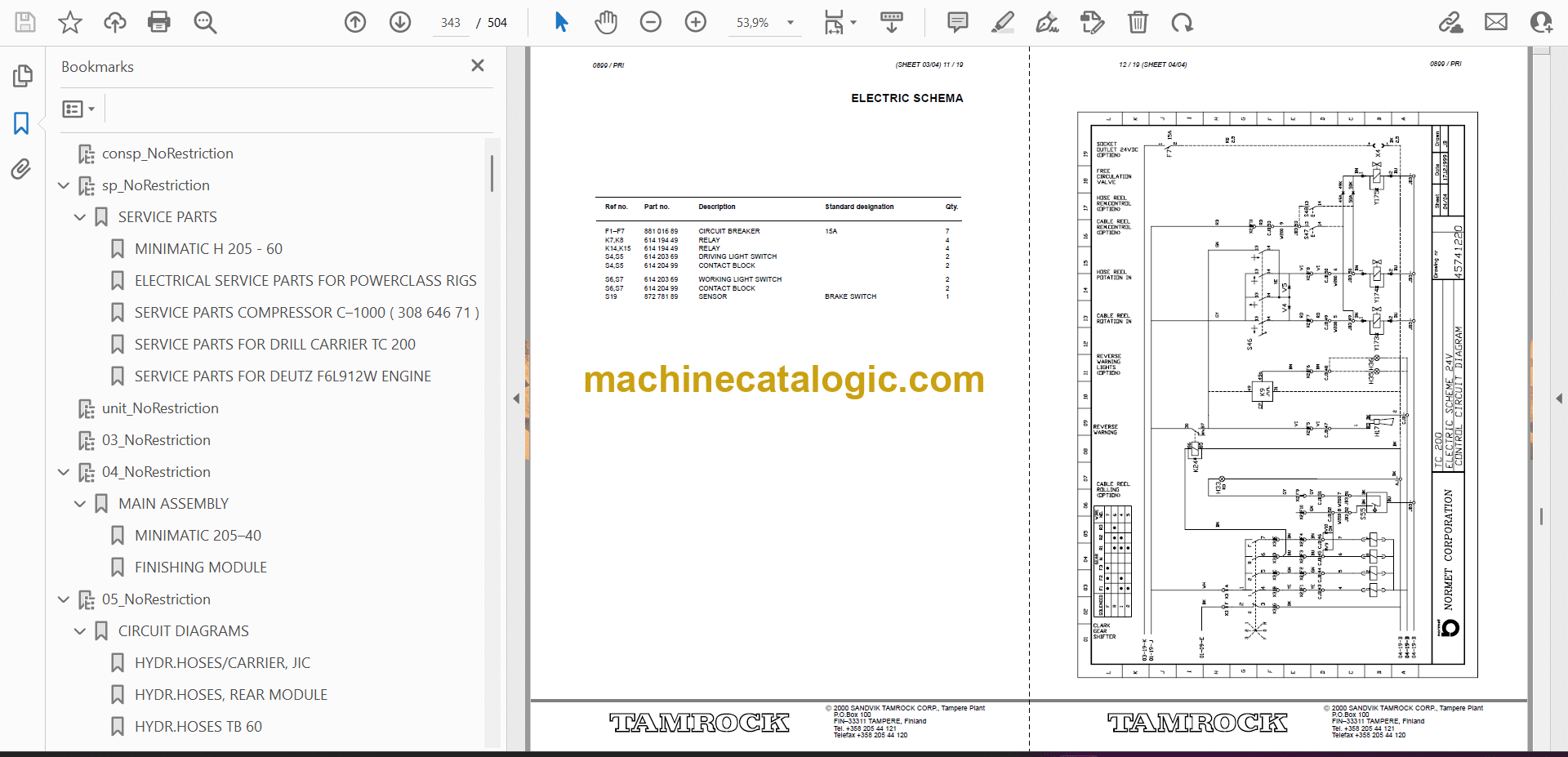Close the Bookmarks panel
This screenshot has height=757, width=1568.
tap(478, 65)
